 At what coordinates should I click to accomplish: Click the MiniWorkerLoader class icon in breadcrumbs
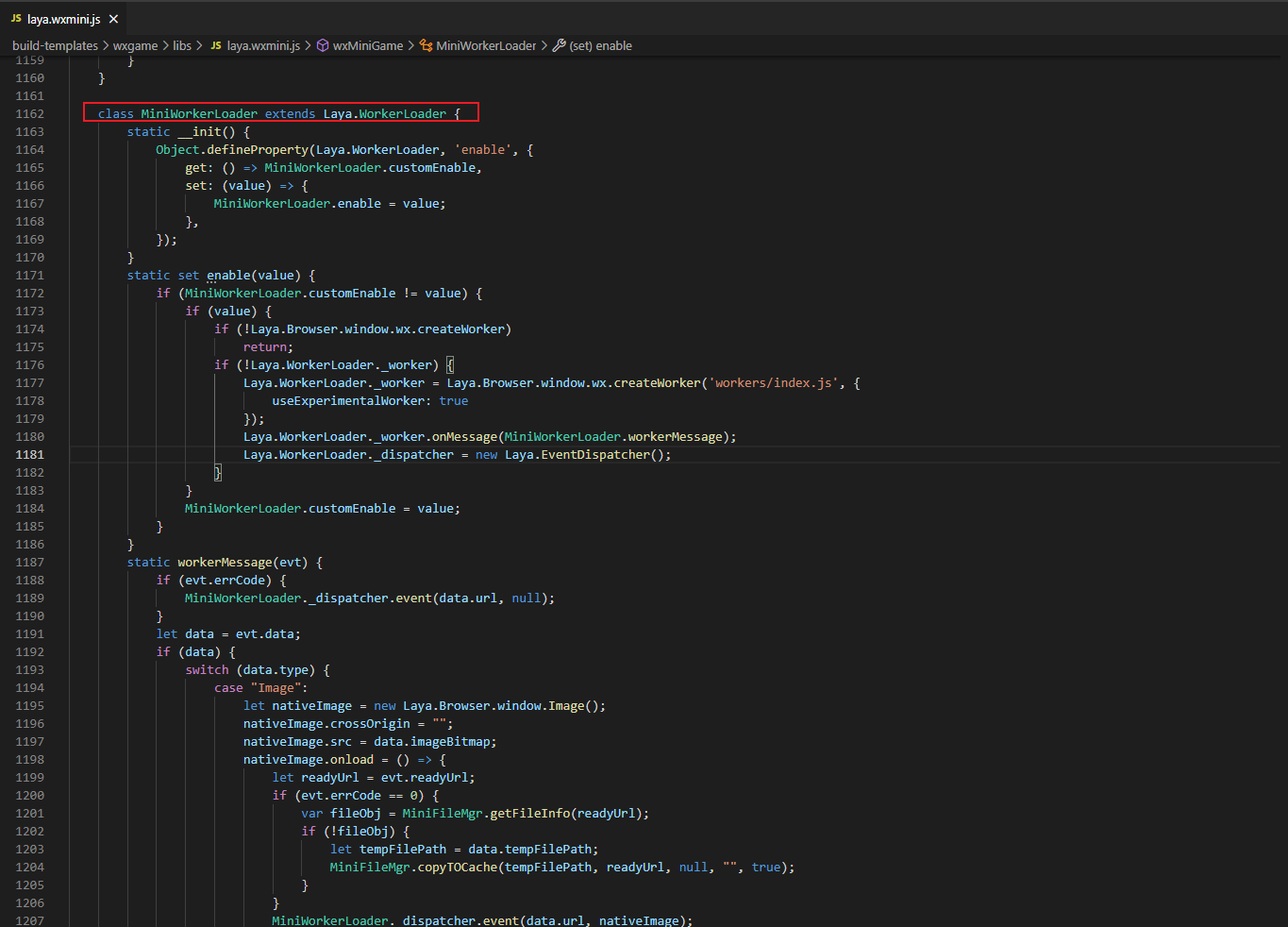[427, 45]
